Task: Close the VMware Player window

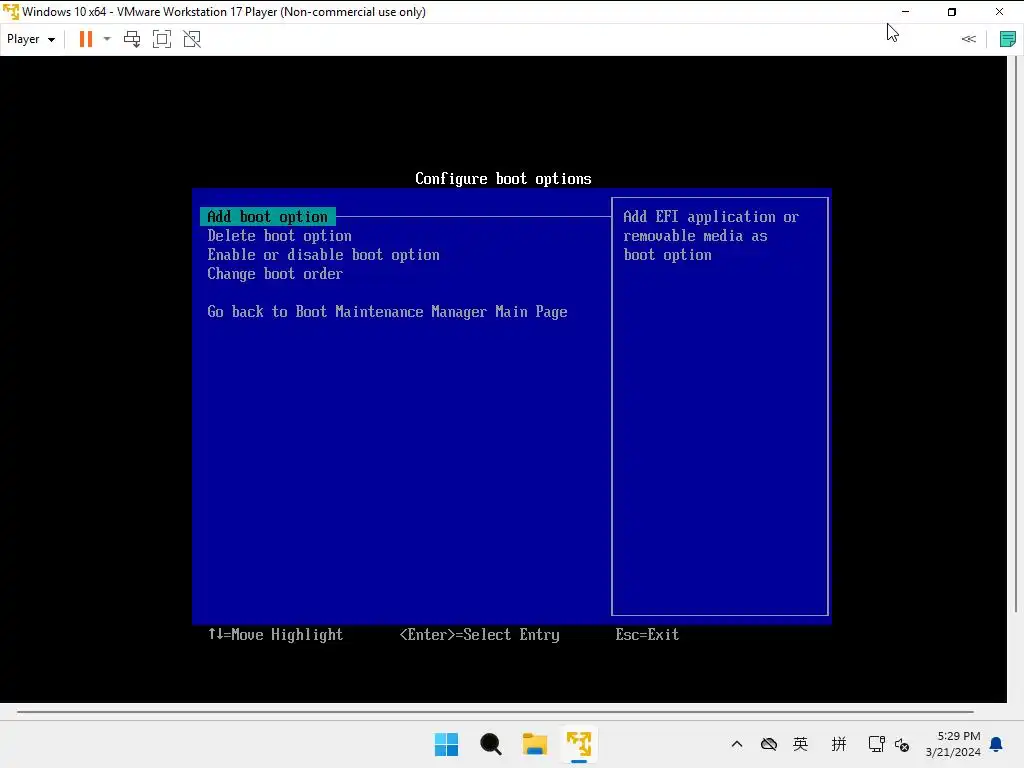Action: click(999, 12)
